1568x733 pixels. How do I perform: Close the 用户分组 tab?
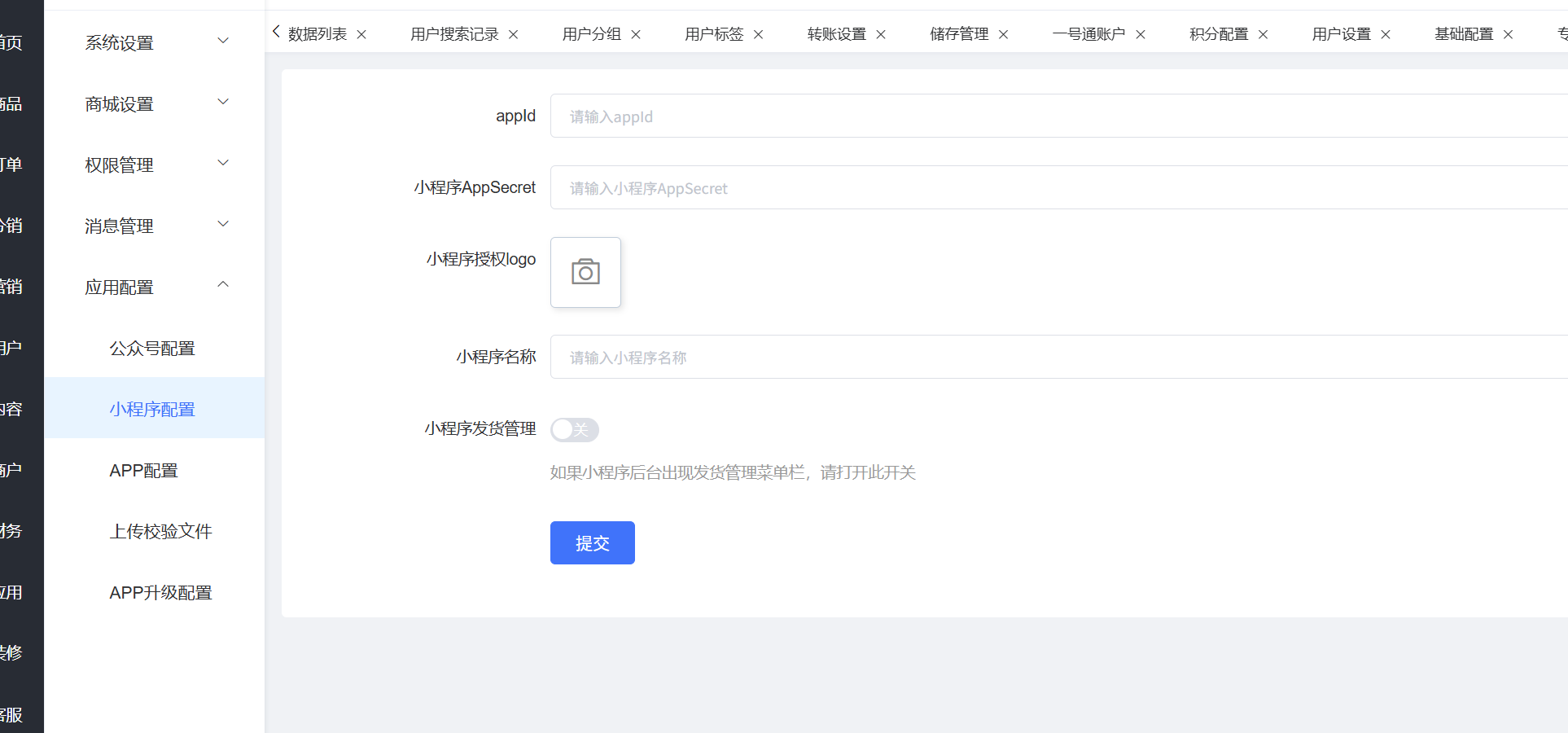(x=636, y=34)
